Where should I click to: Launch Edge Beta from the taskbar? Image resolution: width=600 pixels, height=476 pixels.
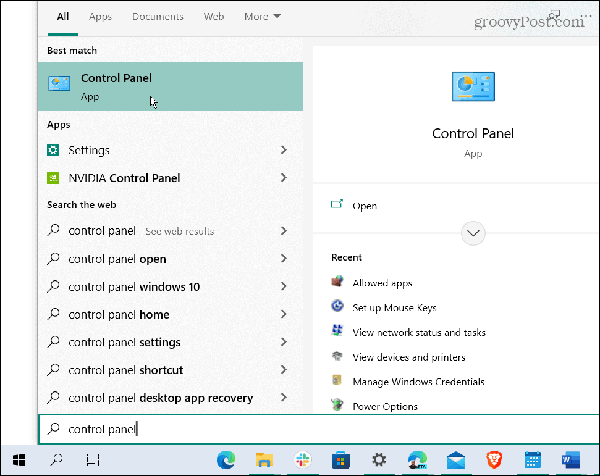[x=417, y=460]
